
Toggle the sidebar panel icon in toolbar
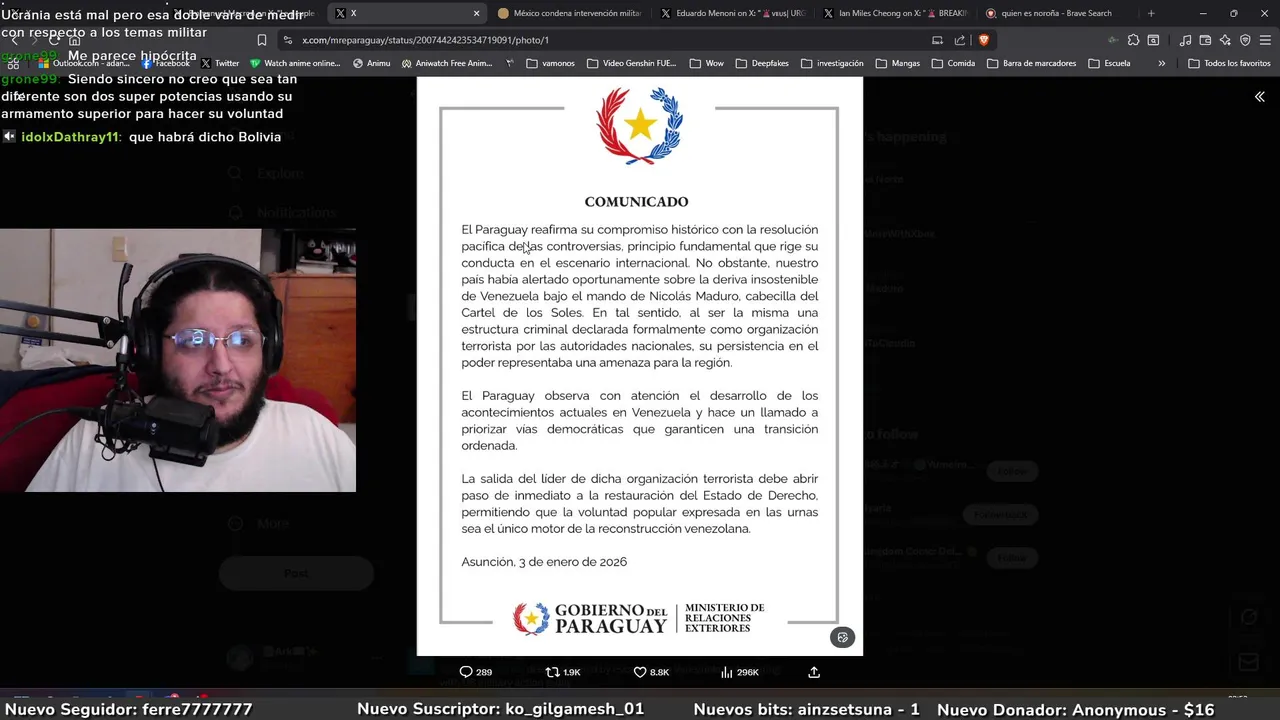coord(1153,40)
